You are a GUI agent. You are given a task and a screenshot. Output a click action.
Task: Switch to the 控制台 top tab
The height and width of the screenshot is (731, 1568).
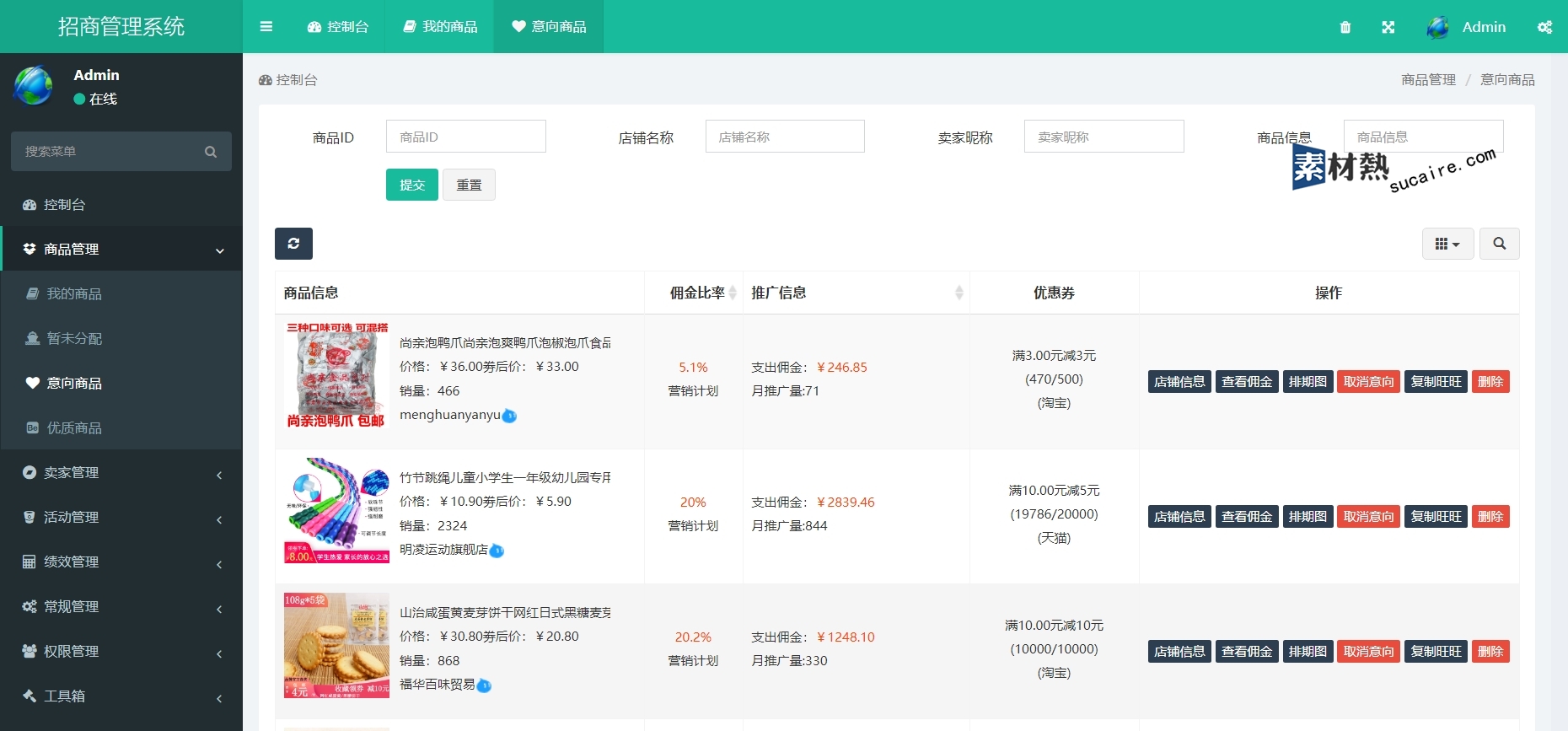[x=338, y=27]
